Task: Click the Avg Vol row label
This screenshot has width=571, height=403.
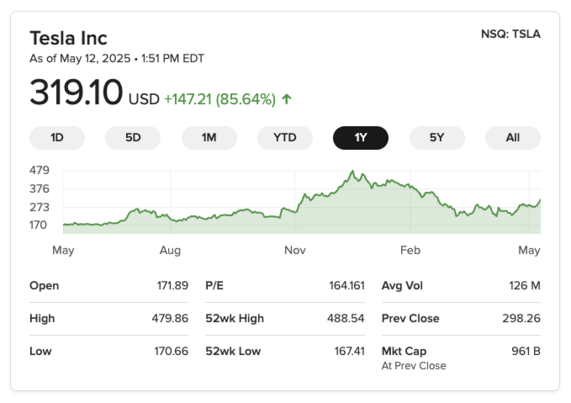Action: [402, 285]
